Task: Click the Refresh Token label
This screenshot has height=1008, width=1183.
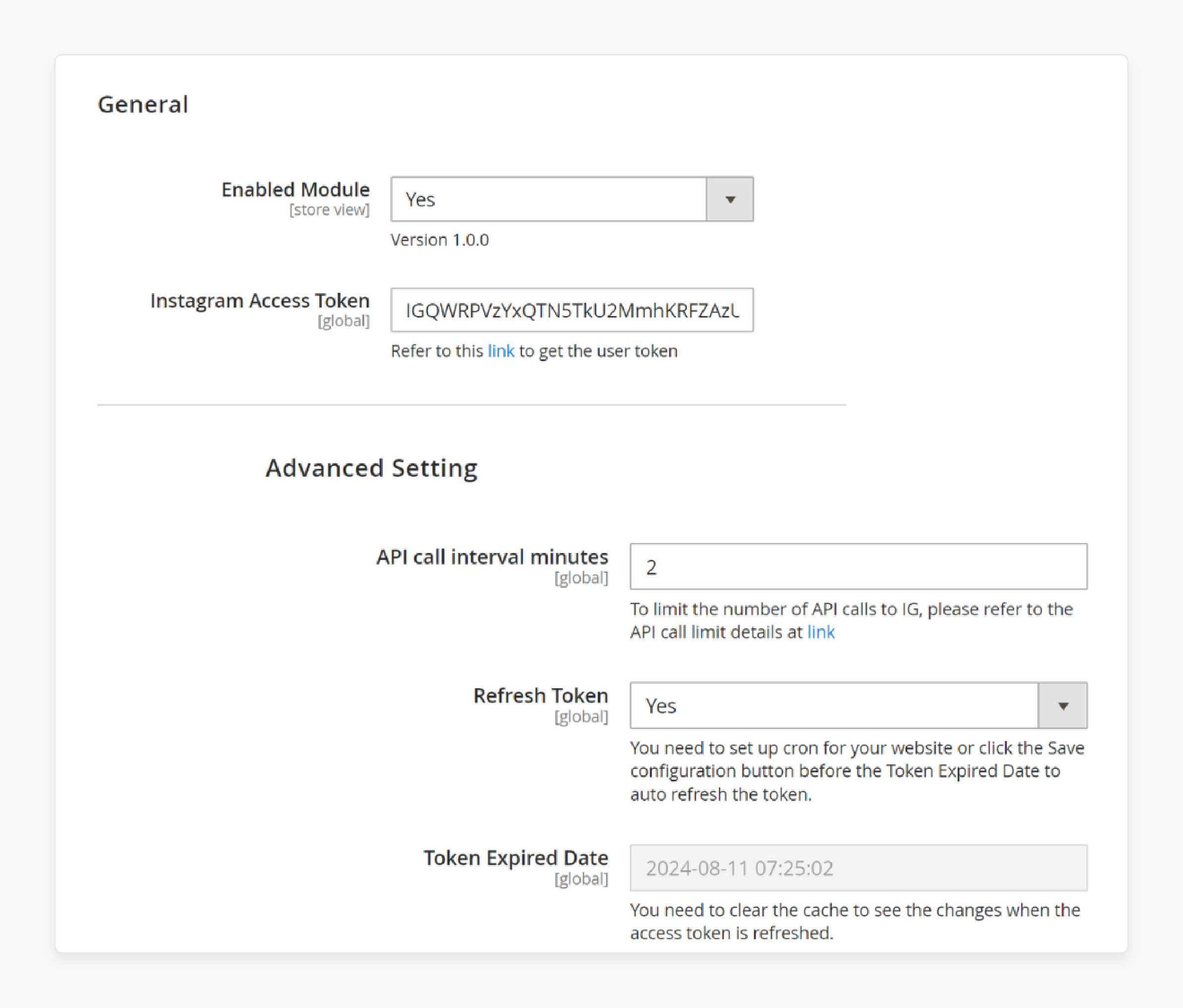Action: click(x=540, y=696)
